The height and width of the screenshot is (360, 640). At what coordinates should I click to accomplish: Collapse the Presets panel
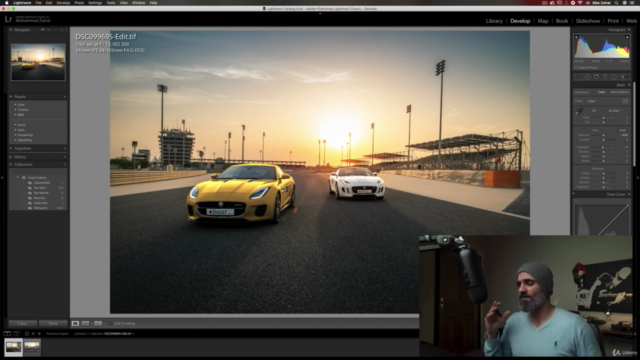11,97
